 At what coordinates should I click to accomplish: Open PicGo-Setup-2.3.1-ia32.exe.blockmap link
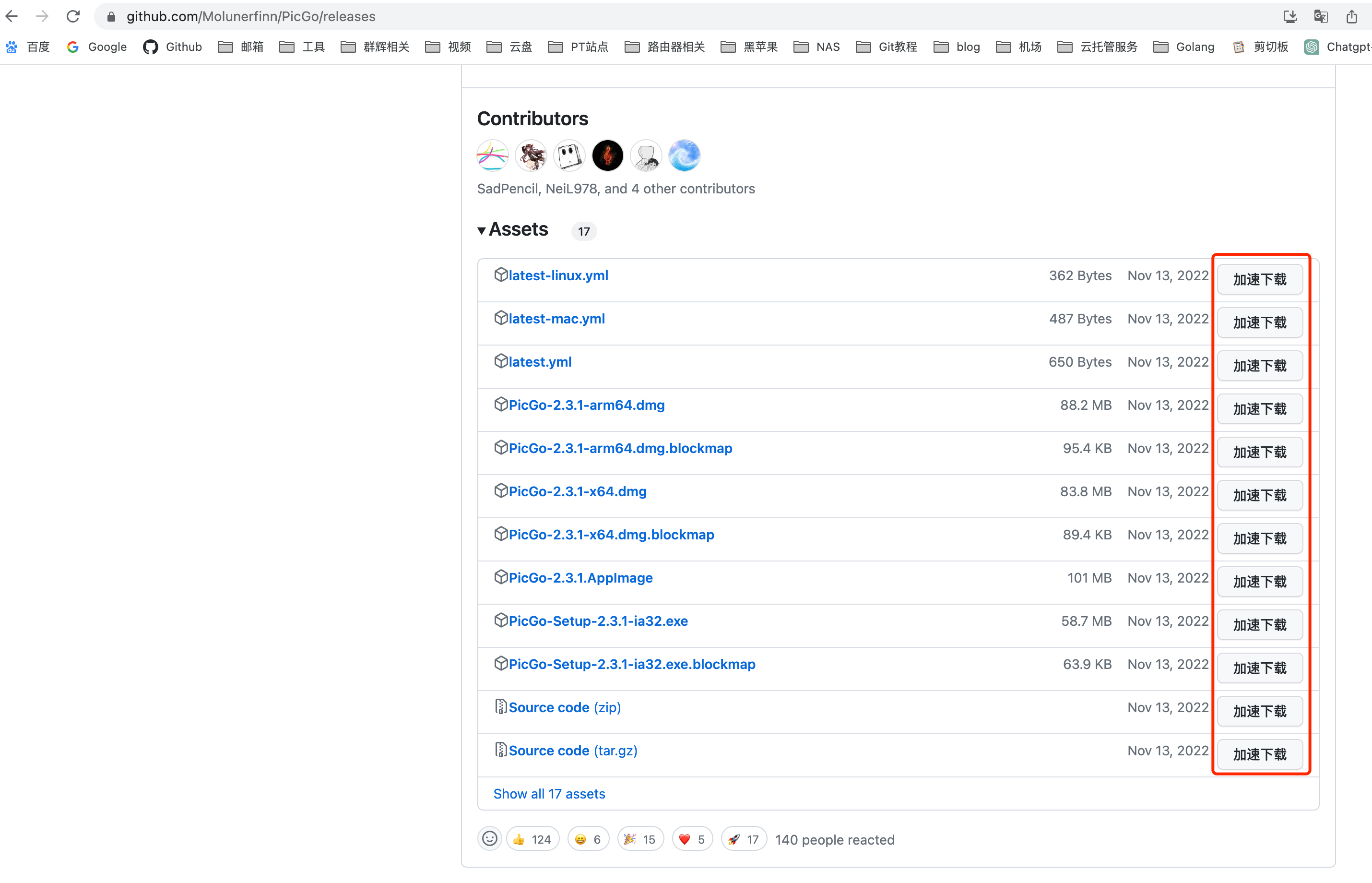coord(632,664)
